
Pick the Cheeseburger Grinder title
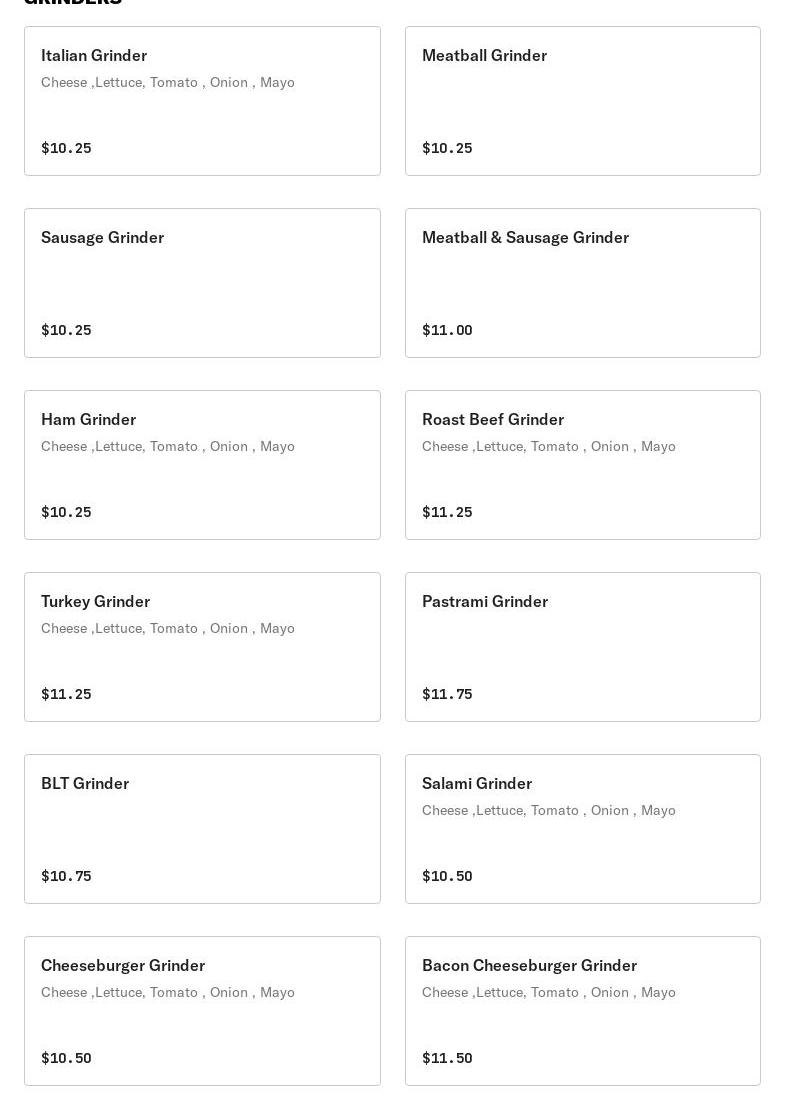(123, 966)
